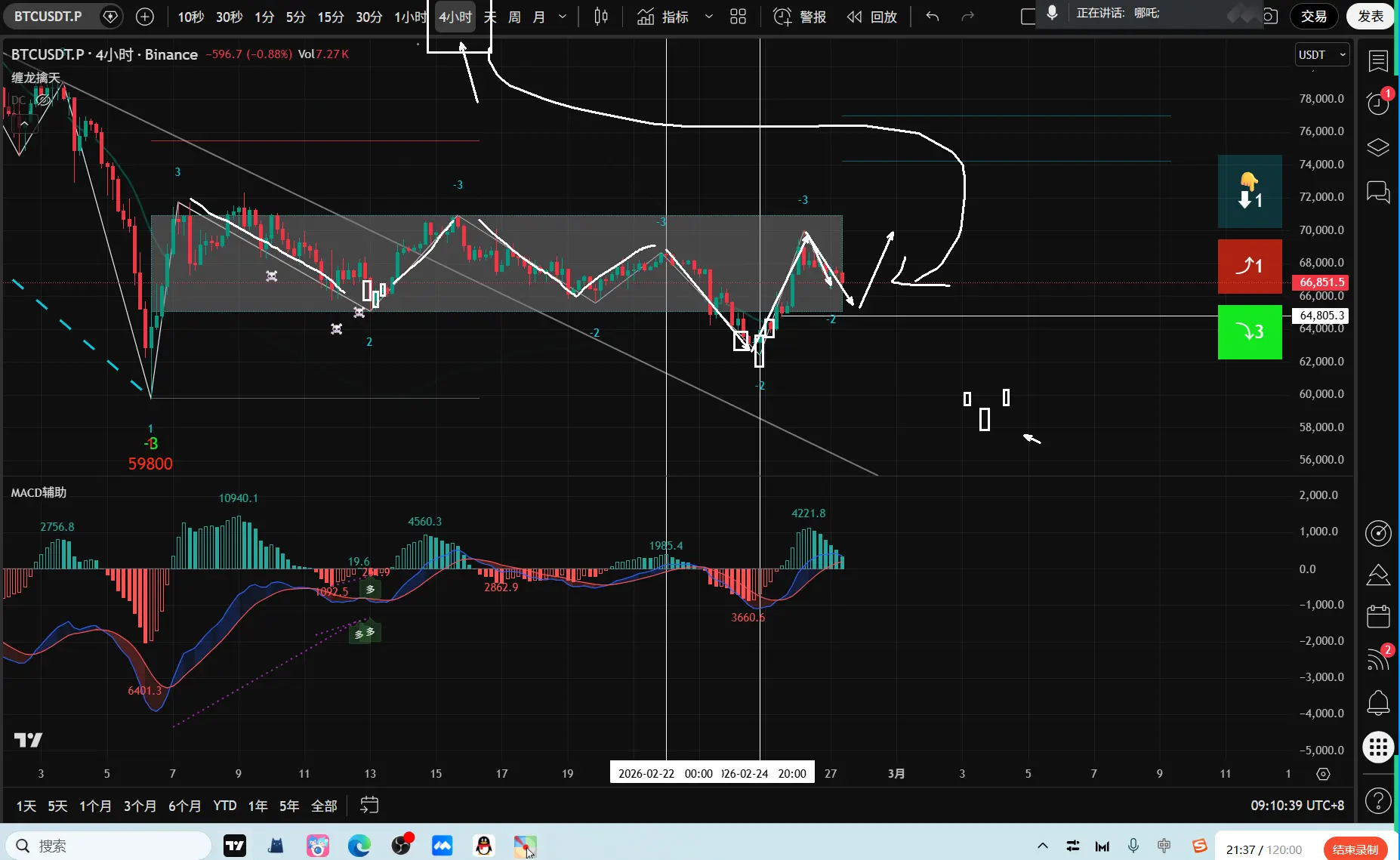The image size is (1400, 860).
Task: Select the 1分 timeframe
Action: (x=264, y=17)
